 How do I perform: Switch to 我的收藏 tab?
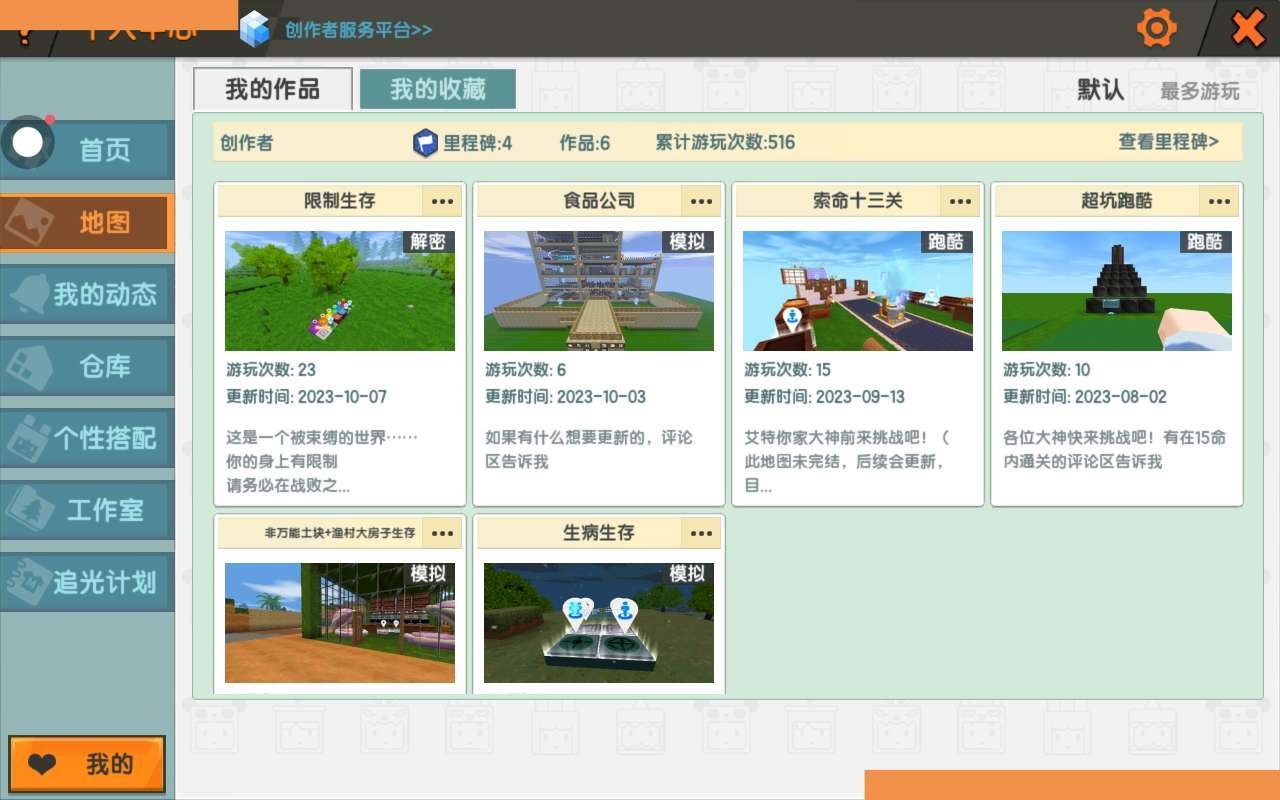coord(438,89)
